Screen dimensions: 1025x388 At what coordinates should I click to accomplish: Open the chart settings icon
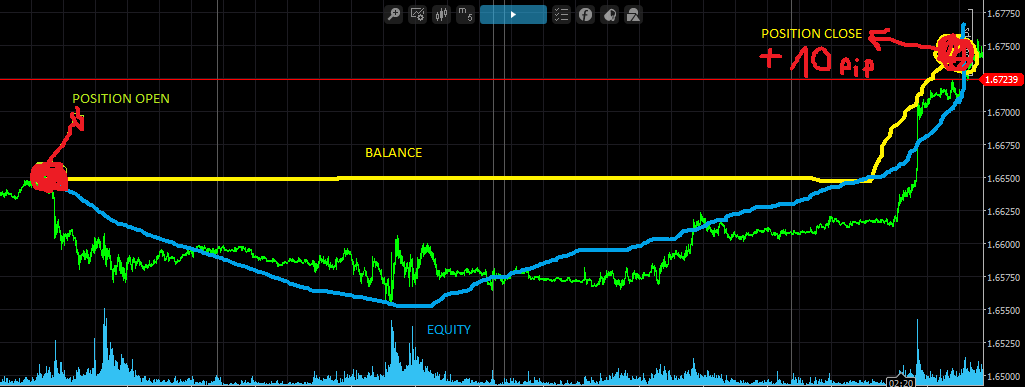pos(418,14)
